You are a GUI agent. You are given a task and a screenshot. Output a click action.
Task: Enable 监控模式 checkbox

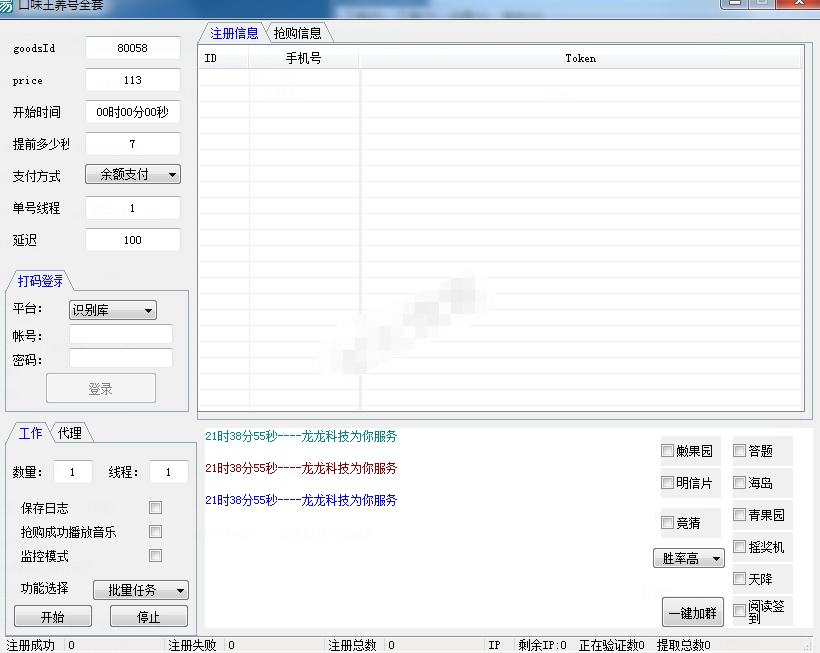[x=155, y=556]
